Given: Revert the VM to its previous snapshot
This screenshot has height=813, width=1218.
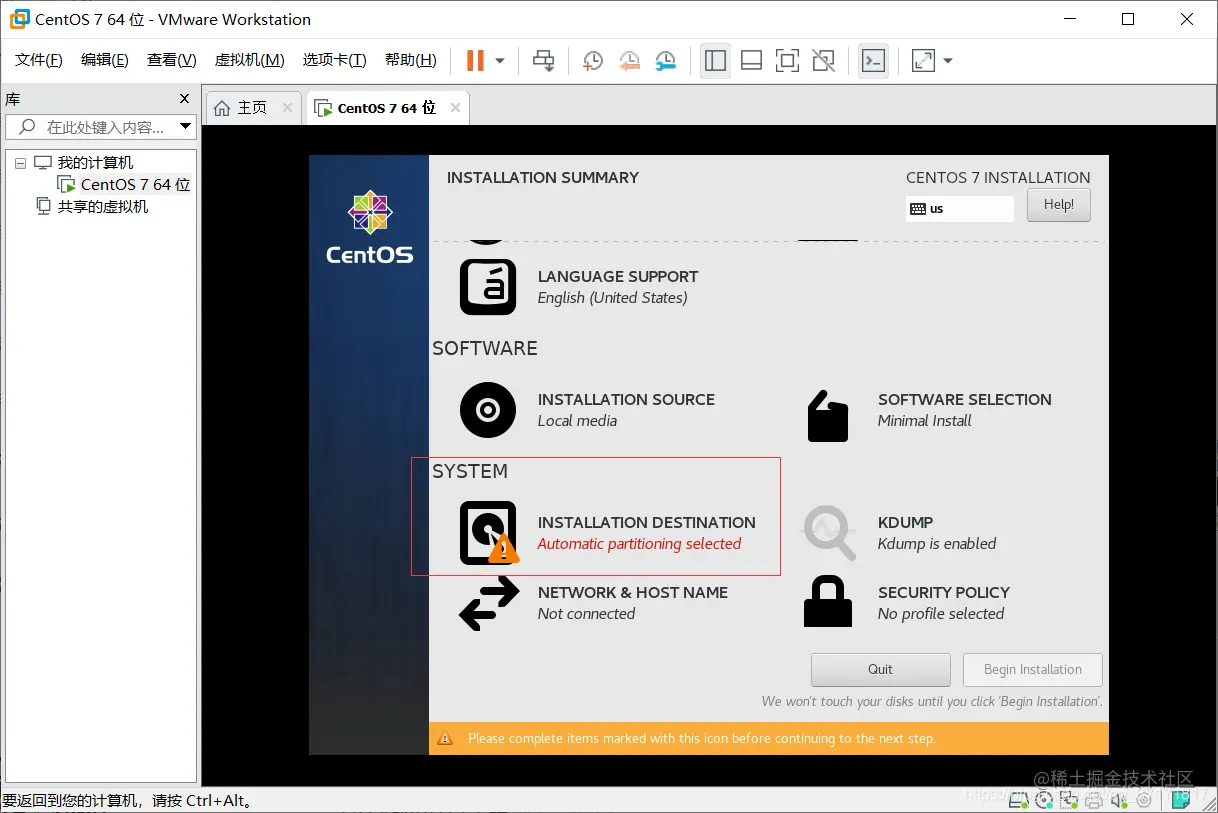Looking at the screenshot, I should point(629,61).
